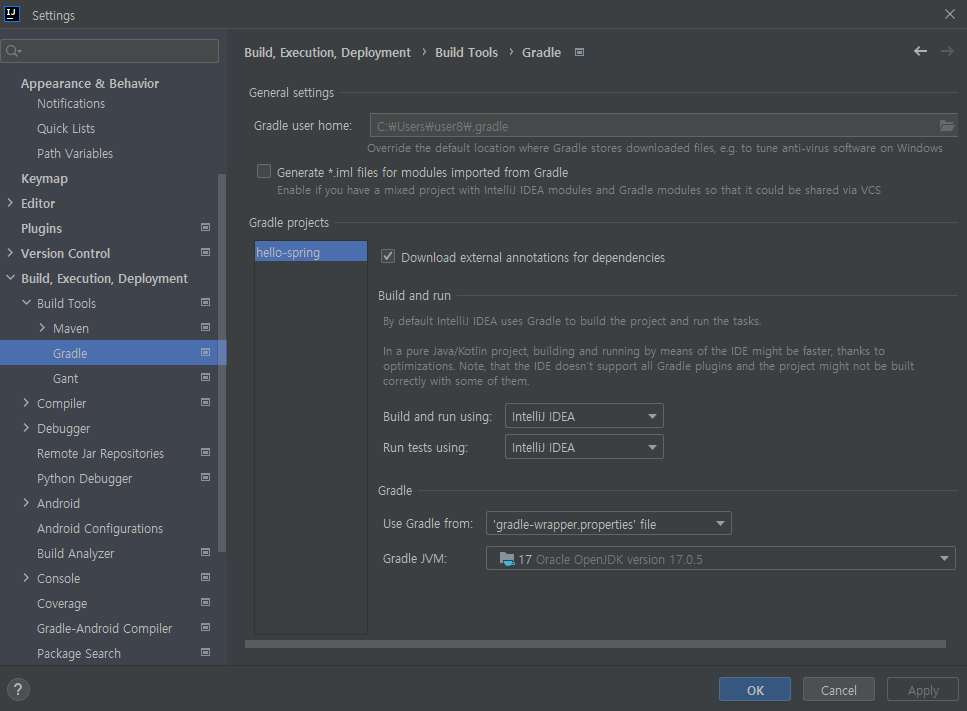Click project-level icon next to Gradle breadcrumb
This screenshot has height=711, width=967.
[x=579, y=52]
